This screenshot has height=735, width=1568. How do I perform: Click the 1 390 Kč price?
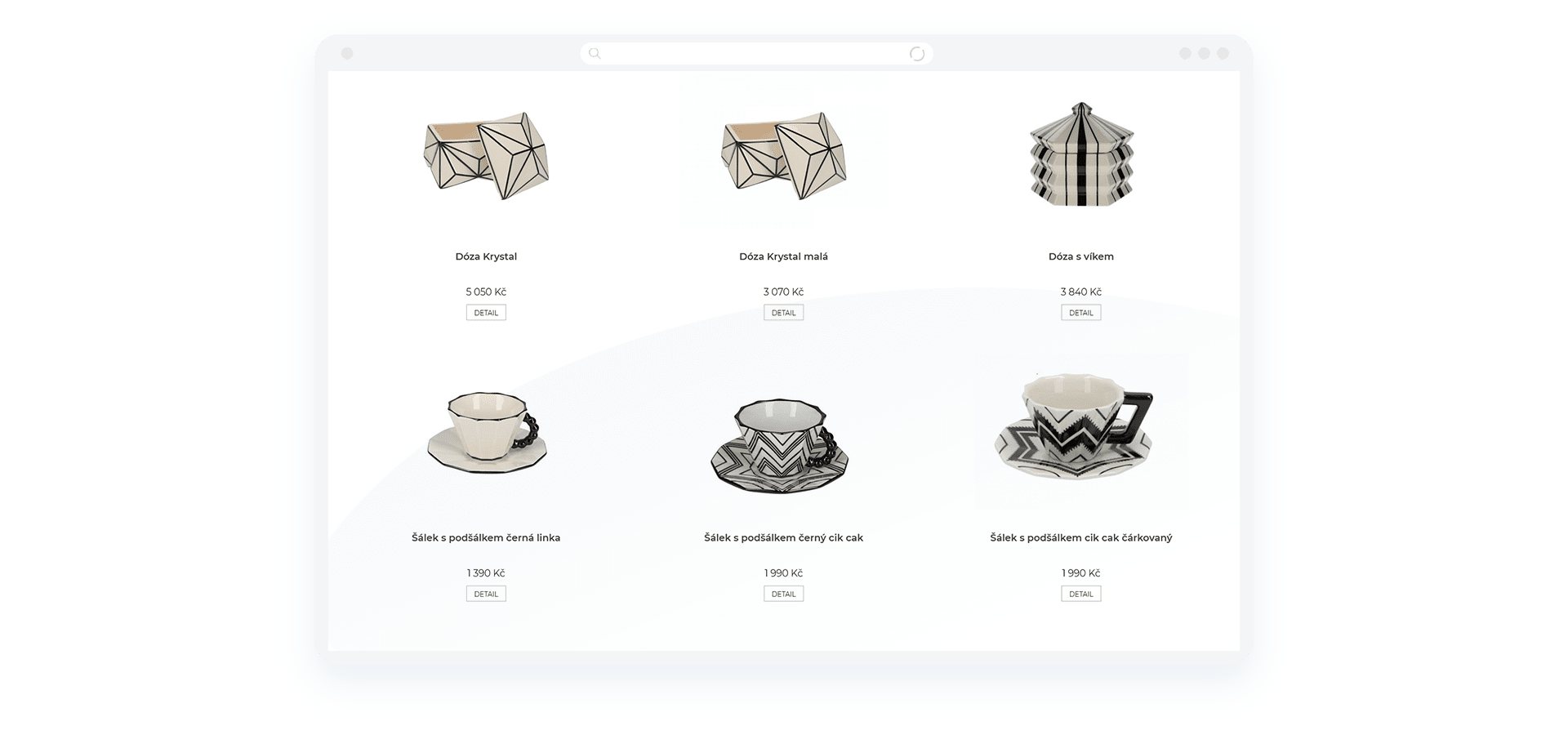486,573
